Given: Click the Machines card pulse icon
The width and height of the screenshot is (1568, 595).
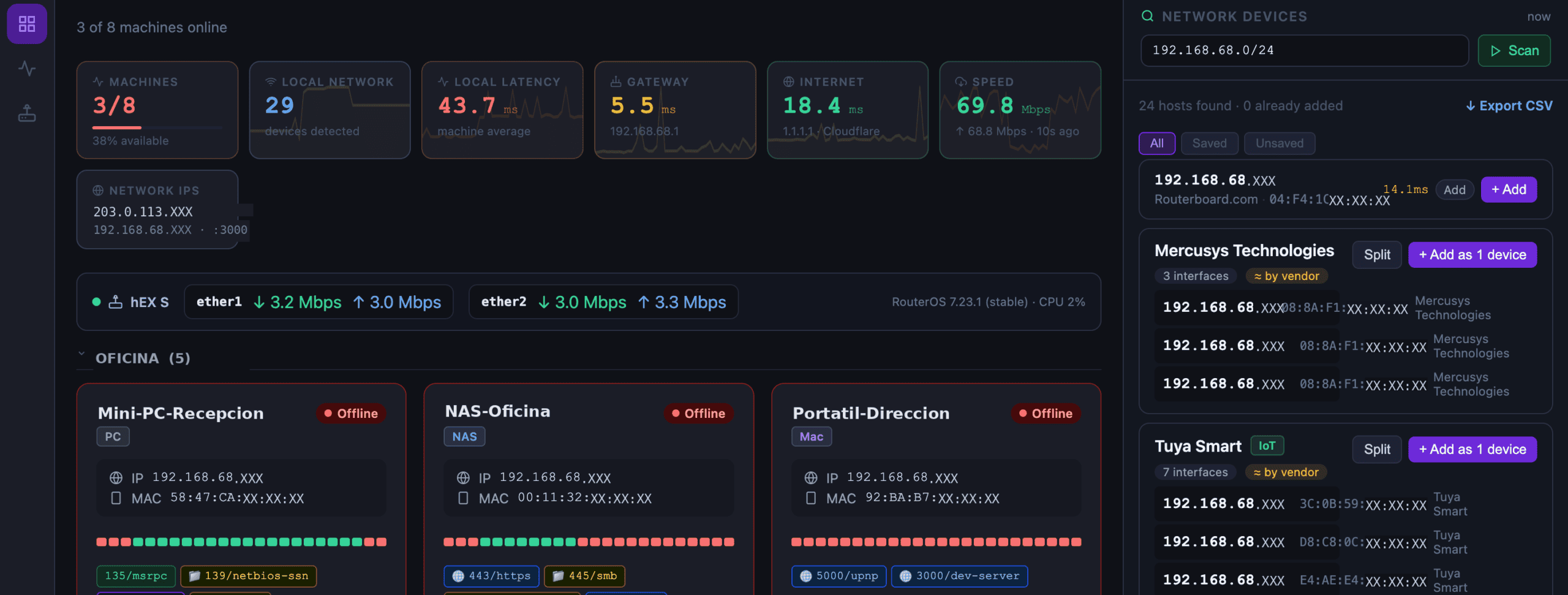Looking at the screenshot, I should tap(98, 81).
